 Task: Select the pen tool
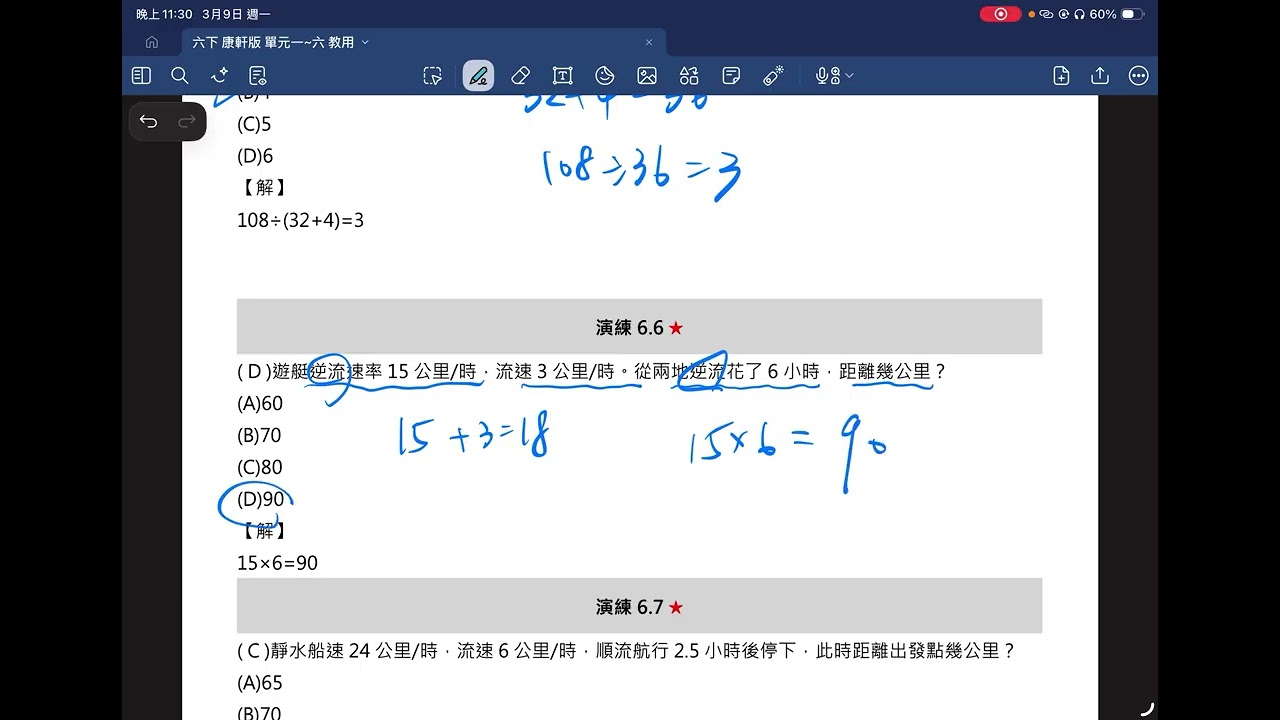(478, 76)
